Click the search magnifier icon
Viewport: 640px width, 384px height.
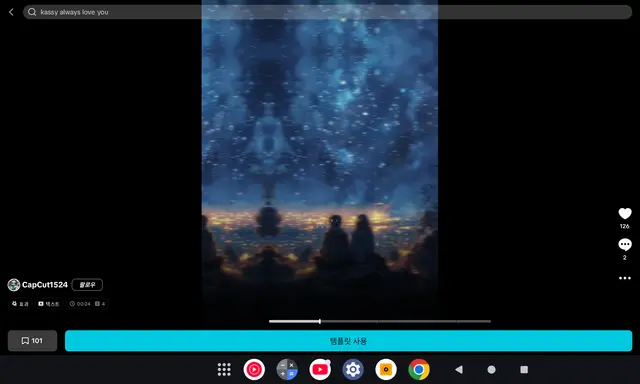32,12
